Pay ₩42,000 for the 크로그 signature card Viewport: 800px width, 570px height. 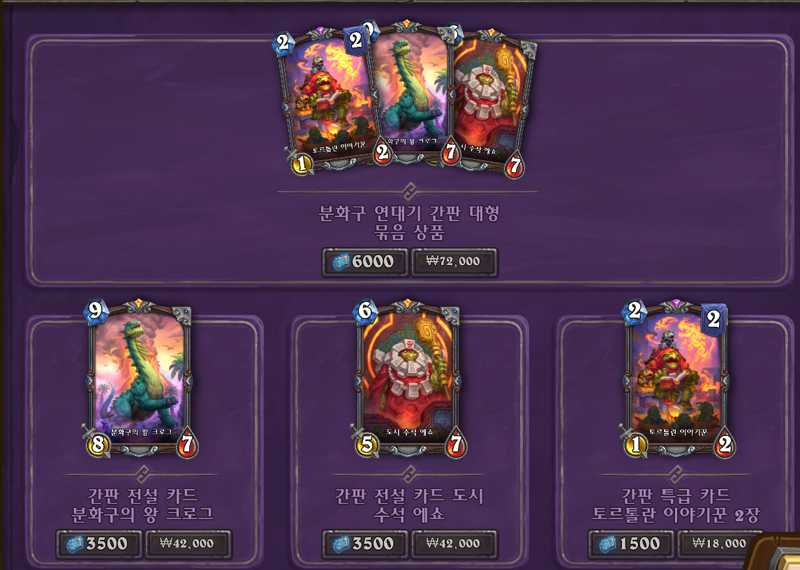[188, 544]
